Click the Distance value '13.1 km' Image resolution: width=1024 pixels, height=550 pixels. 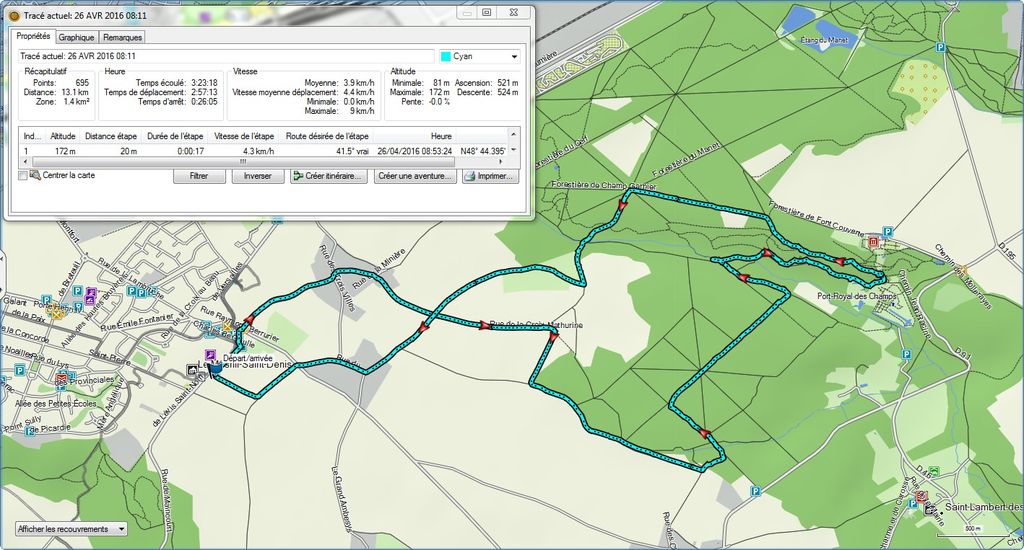75,92
